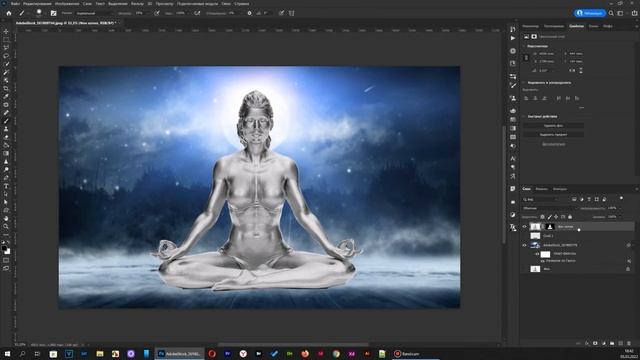The width and height of the screenshot is (640, 360).
Task: Click lock icon on the Фон layer
Action: click(628, 269)
